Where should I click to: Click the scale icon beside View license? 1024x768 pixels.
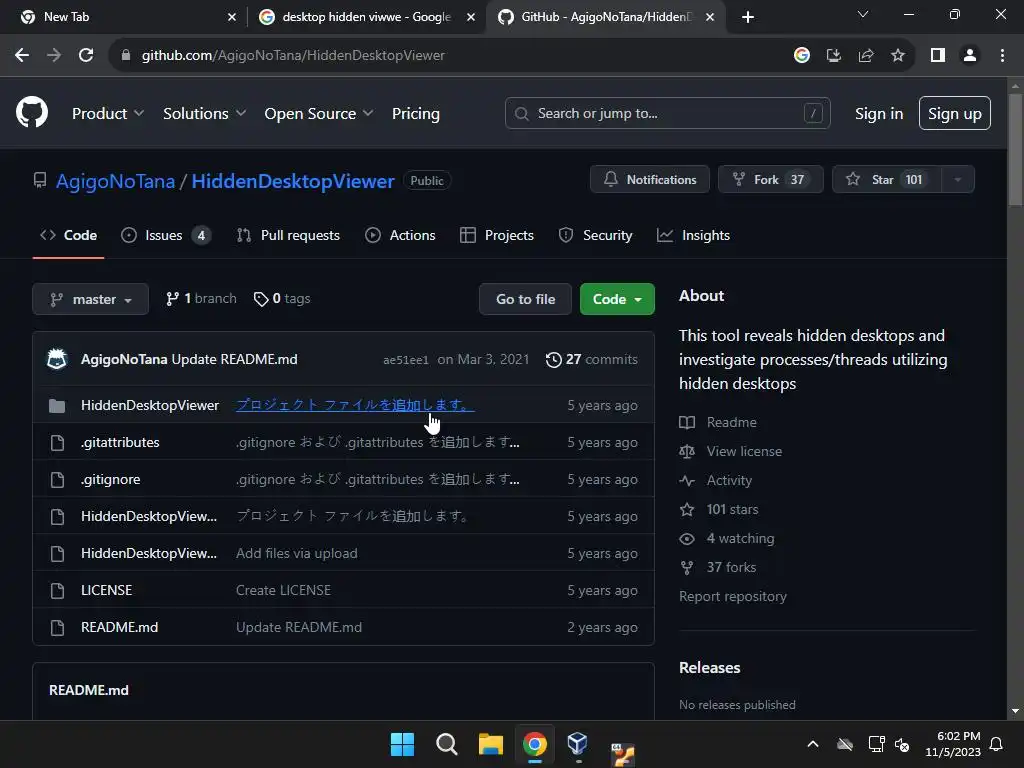[687, 451]
